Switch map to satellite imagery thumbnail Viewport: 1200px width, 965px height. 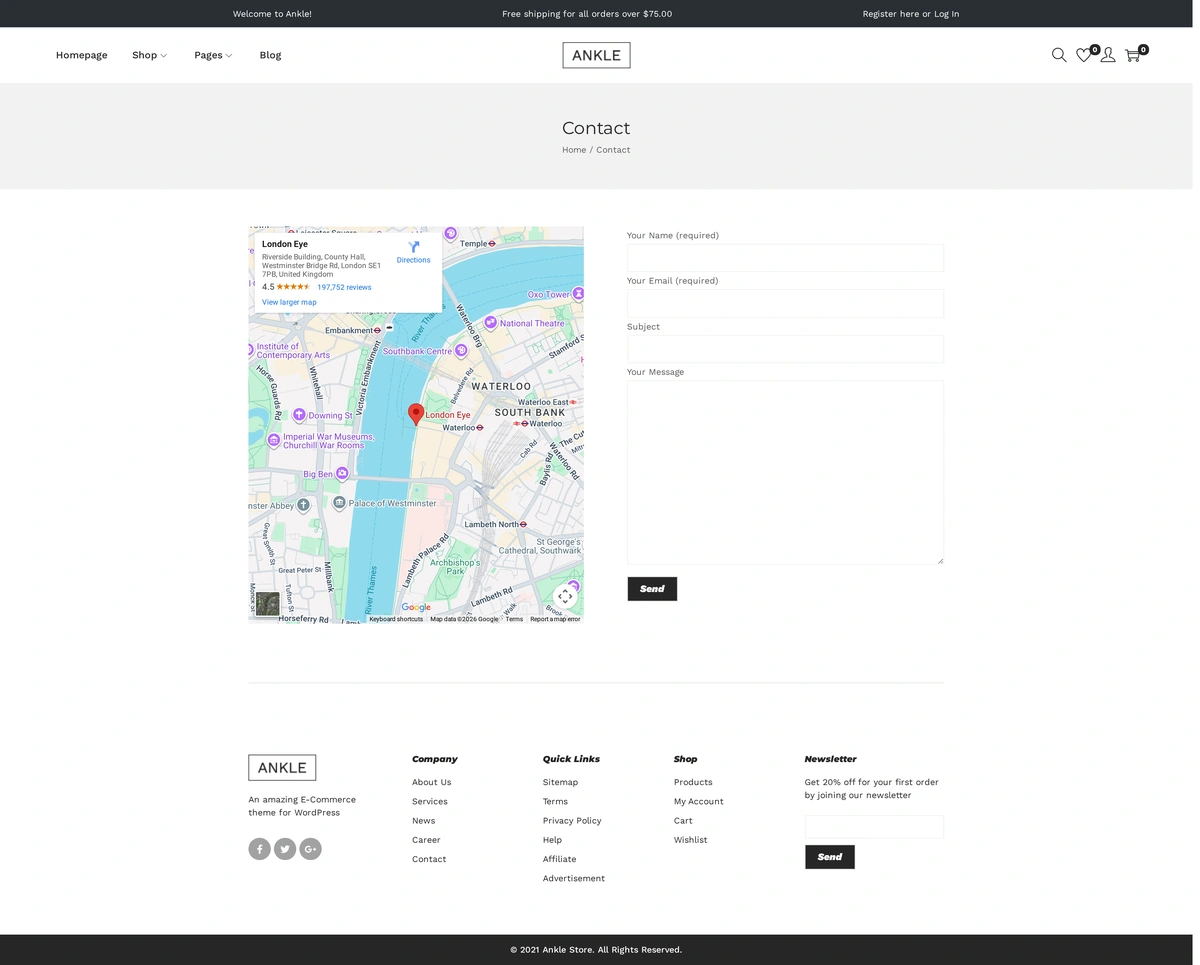coord(267,603)
